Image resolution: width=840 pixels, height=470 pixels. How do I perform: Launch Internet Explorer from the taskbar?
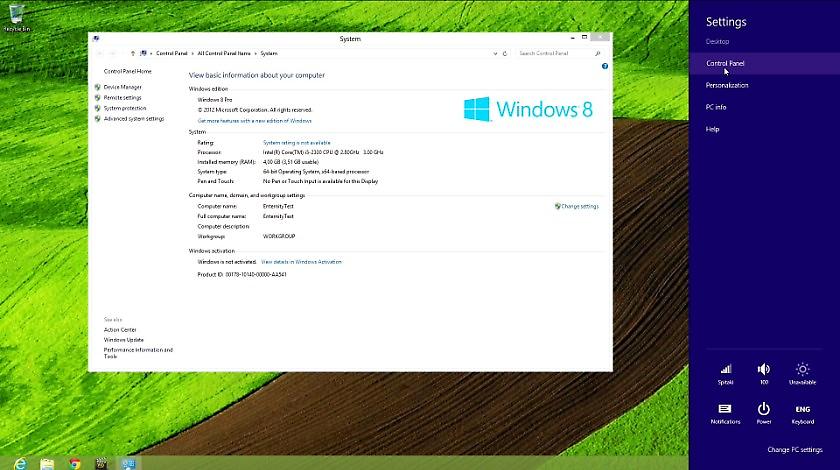[20, 463]
